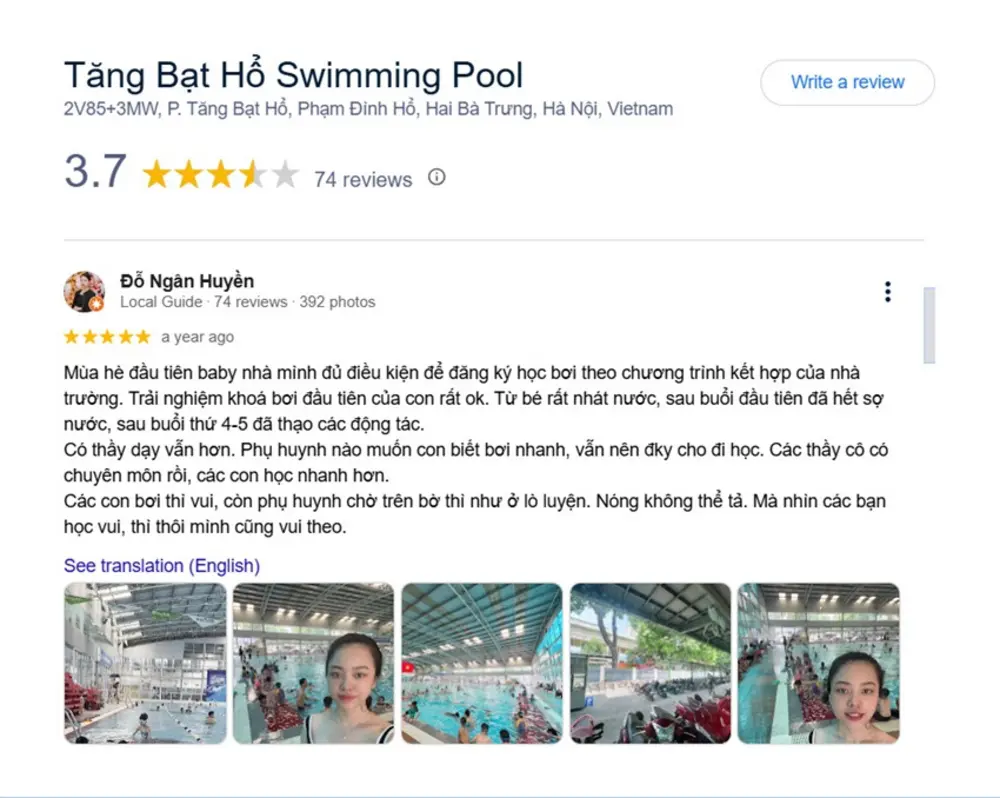Open See translation (English) link
The height and width of the screenshot is (798, 1000).
tap(162, 566)
